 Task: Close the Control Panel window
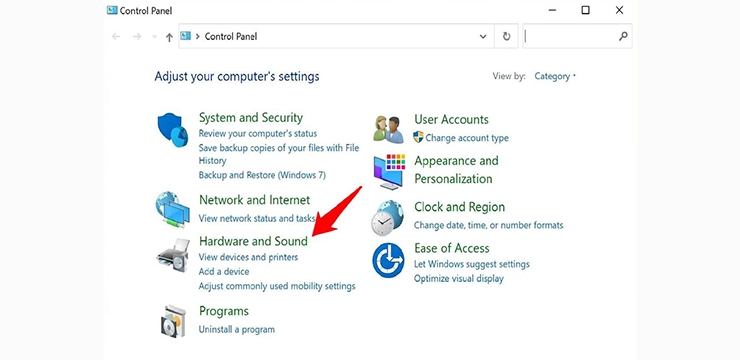coord(620,10)
